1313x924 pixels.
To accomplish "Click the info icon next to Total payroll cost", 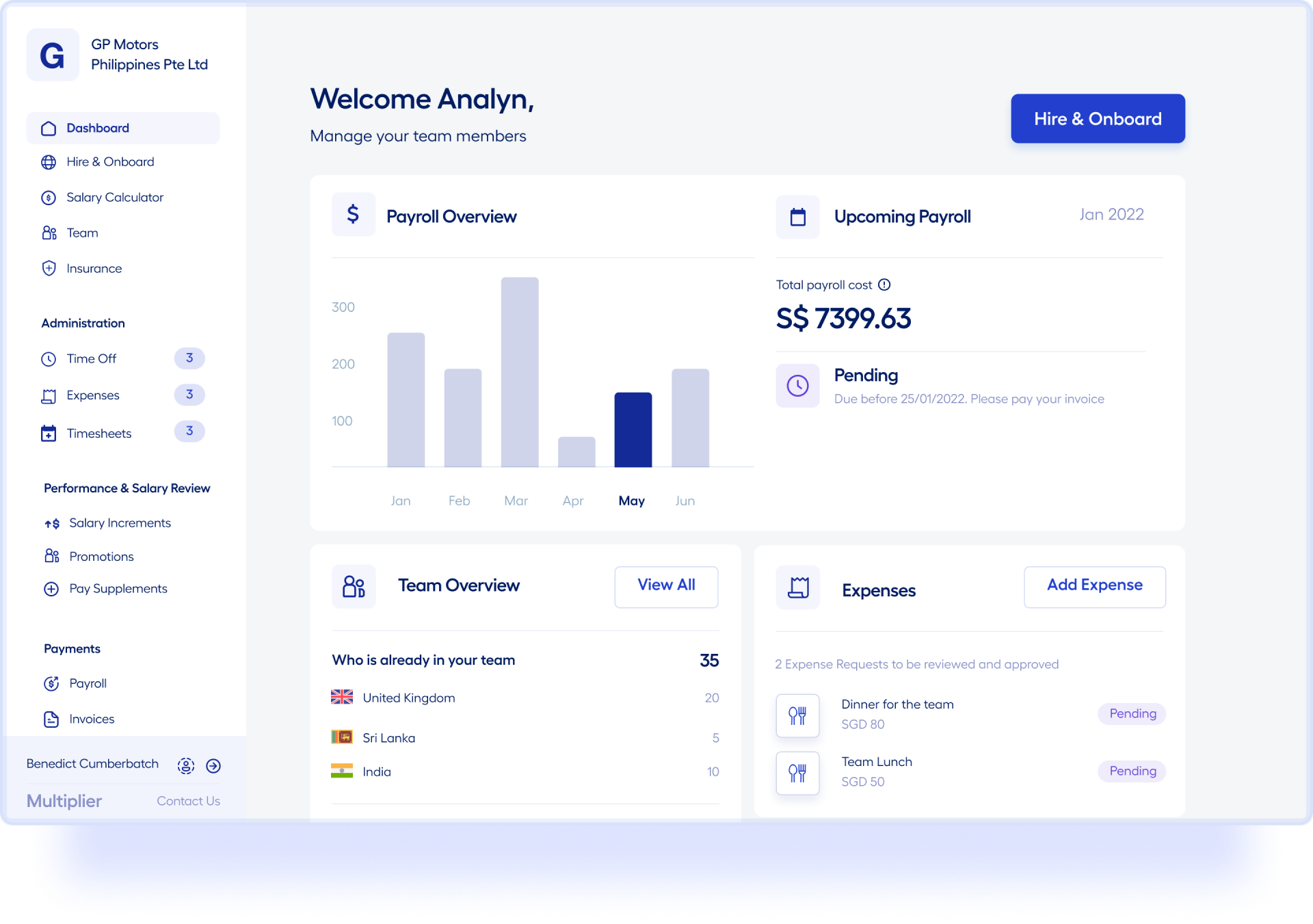I will click(884, 285).
